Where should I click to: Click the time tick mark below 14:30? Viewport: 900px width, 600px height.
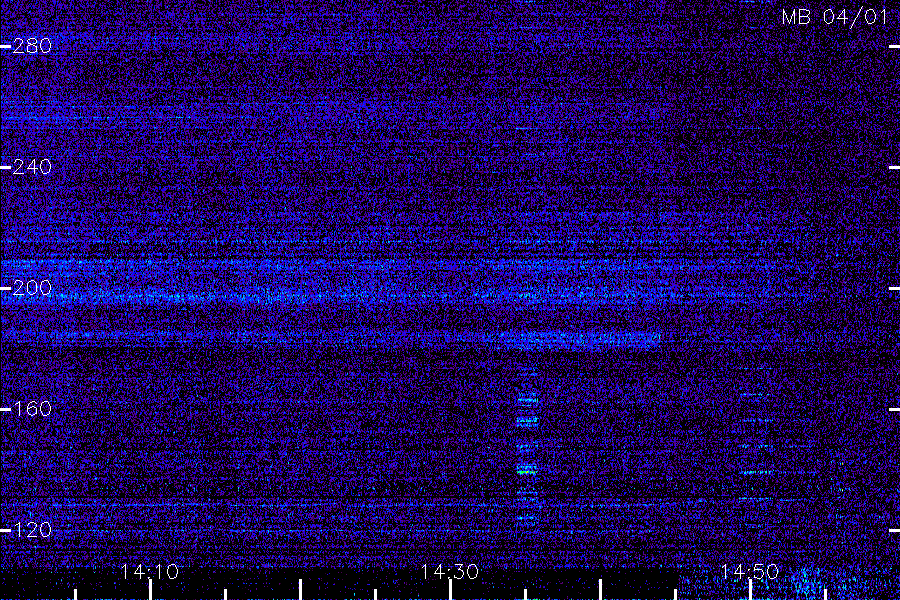[x=450, y=590]
